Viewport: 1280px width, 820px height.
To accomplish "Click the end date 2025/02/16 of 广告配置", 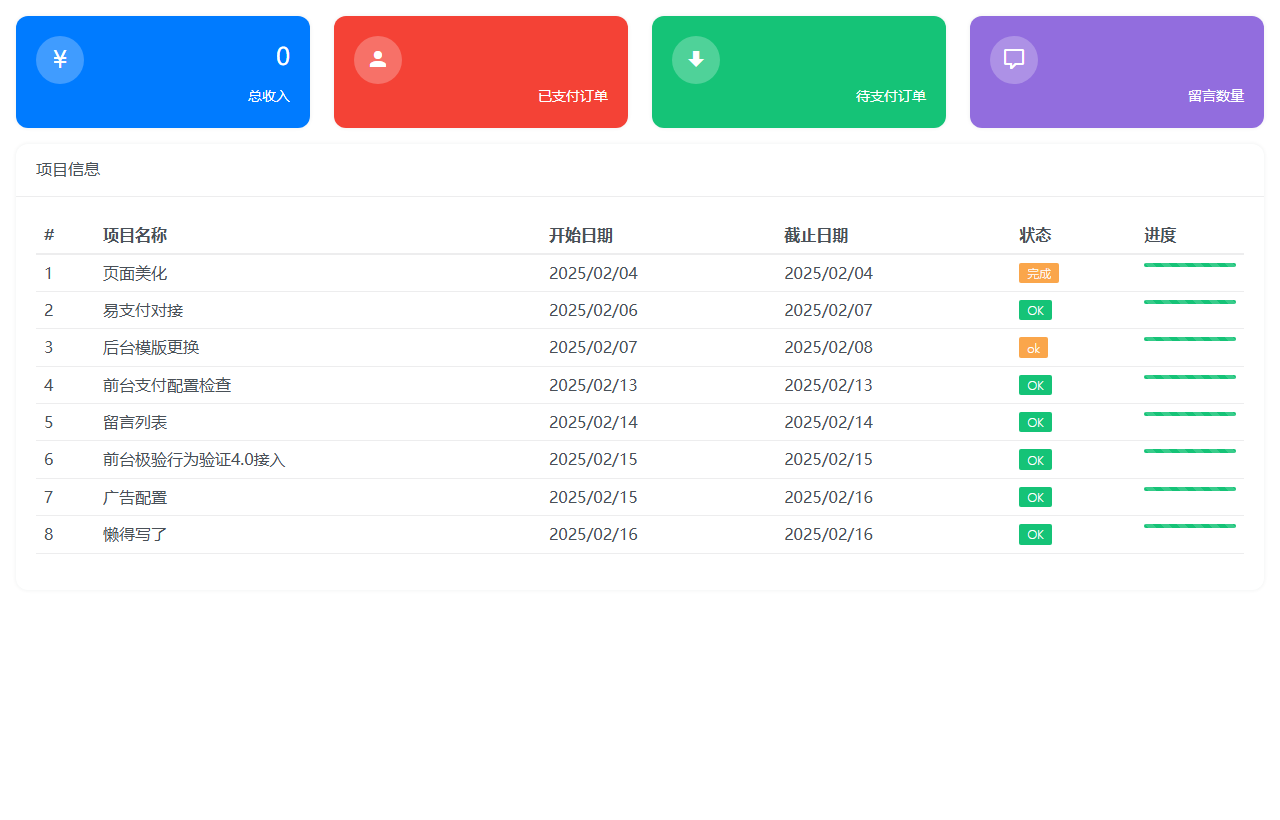I will (828, 497).
